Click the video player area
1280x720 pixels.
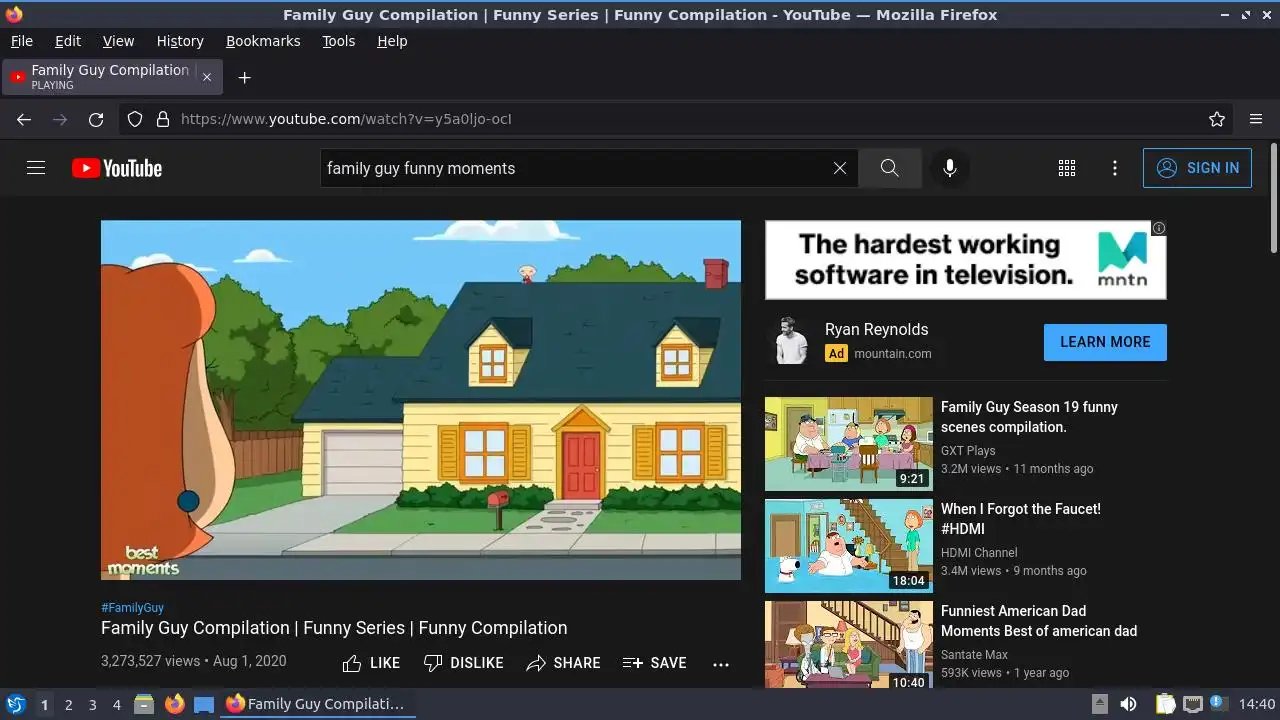(421, 400)
